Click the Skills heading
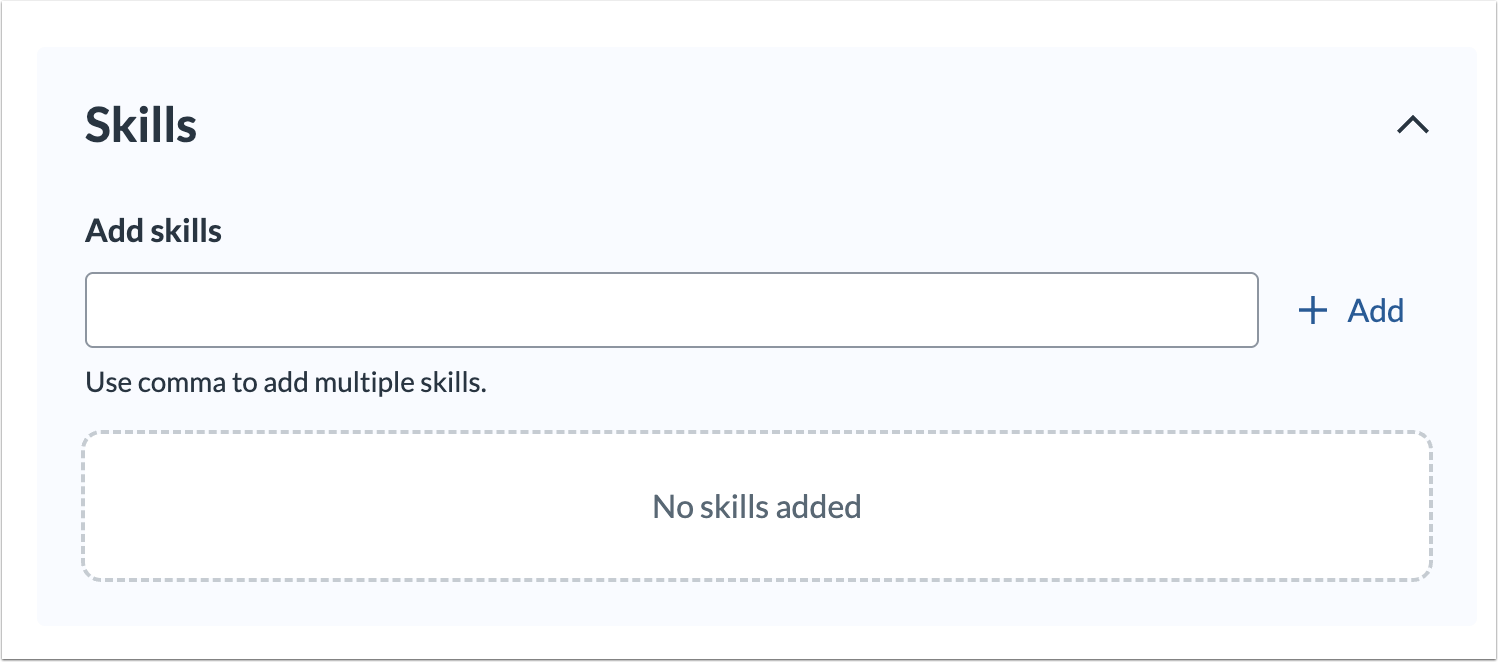Image resolution: width=1498 pixels, height=662 pixels. click(139, 125)
